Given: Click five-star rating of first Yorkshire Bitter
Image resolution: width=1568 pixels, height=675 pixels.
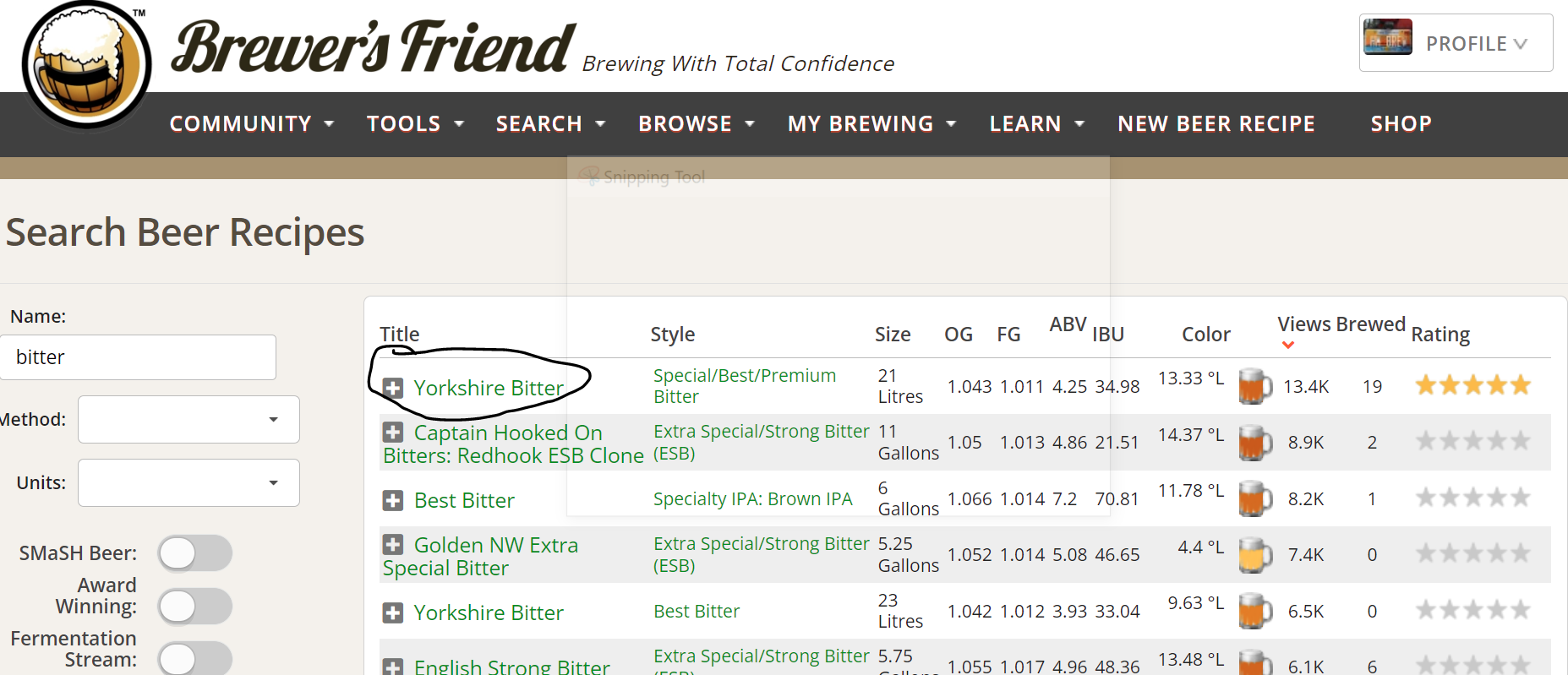Looking at the screenshot, I should tap(1473, 385).
